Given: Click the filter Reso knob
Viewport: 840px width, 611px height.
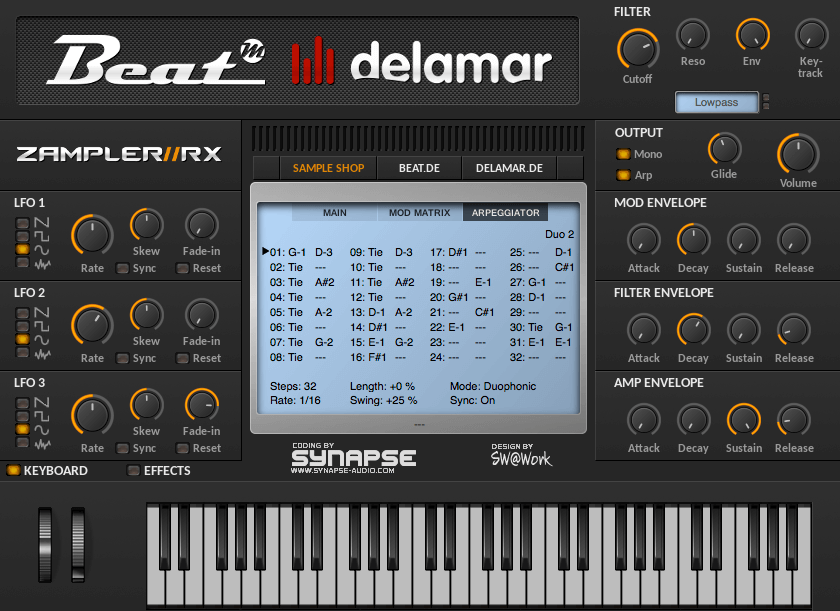Looking at the screenshot, I should point(693,35).
